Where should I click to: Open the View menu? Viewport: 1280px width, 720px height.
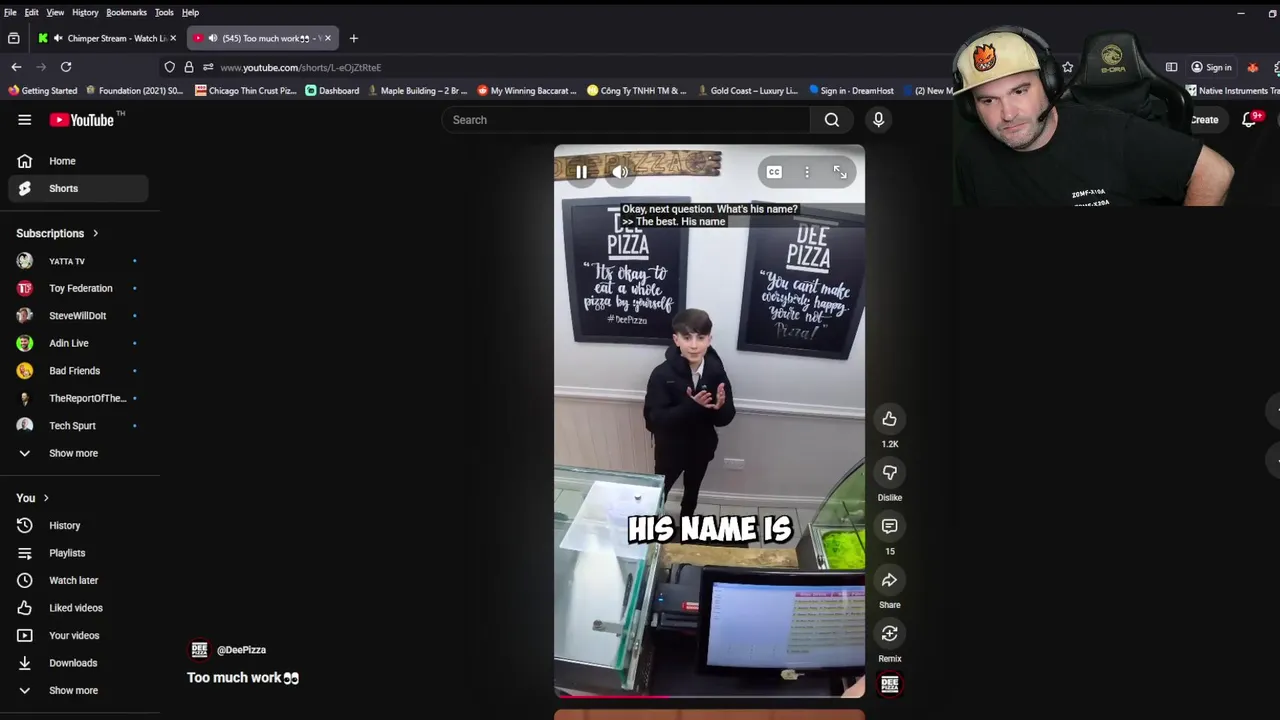[55, 12]
